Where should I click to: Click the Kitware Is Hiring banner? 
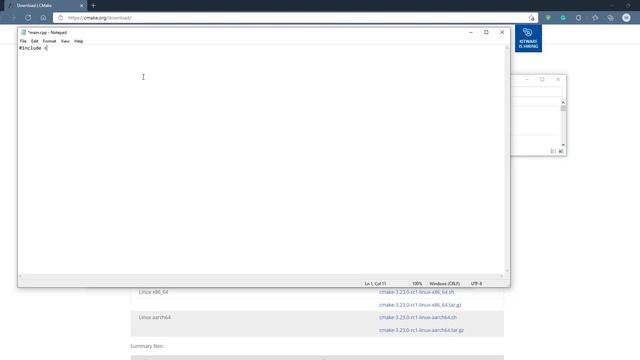click(x=528, y=38)
